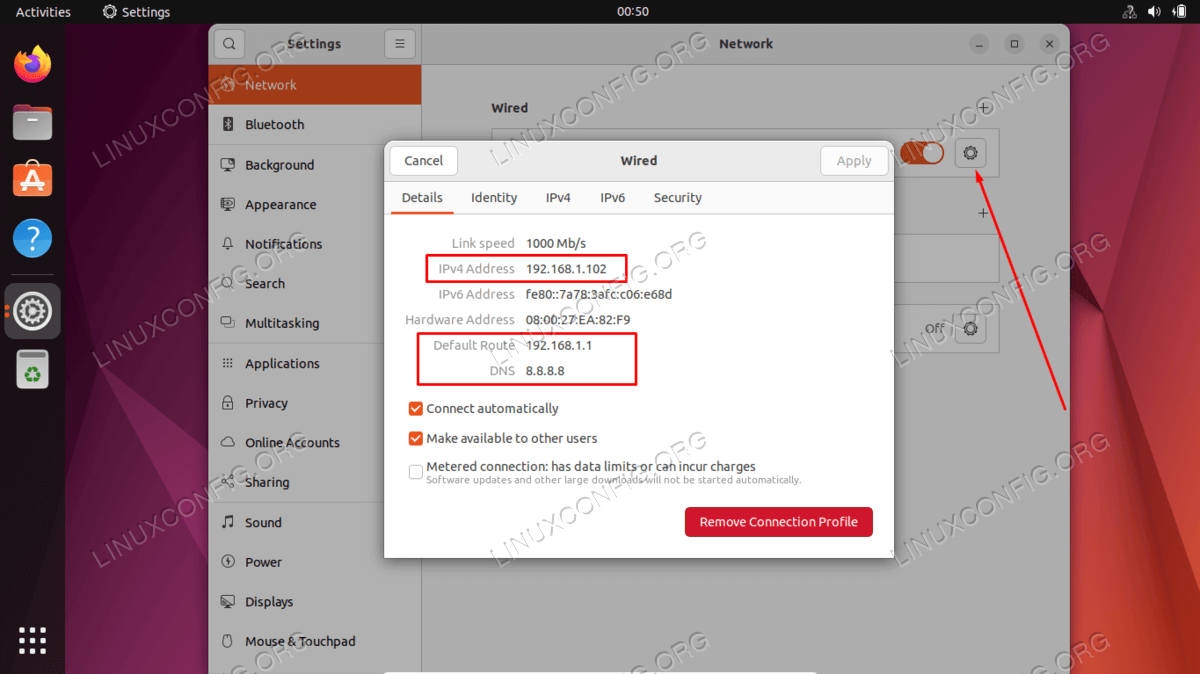Uncheck Connect automatically
Screen dimensions: 1200x674
[416, 409]
